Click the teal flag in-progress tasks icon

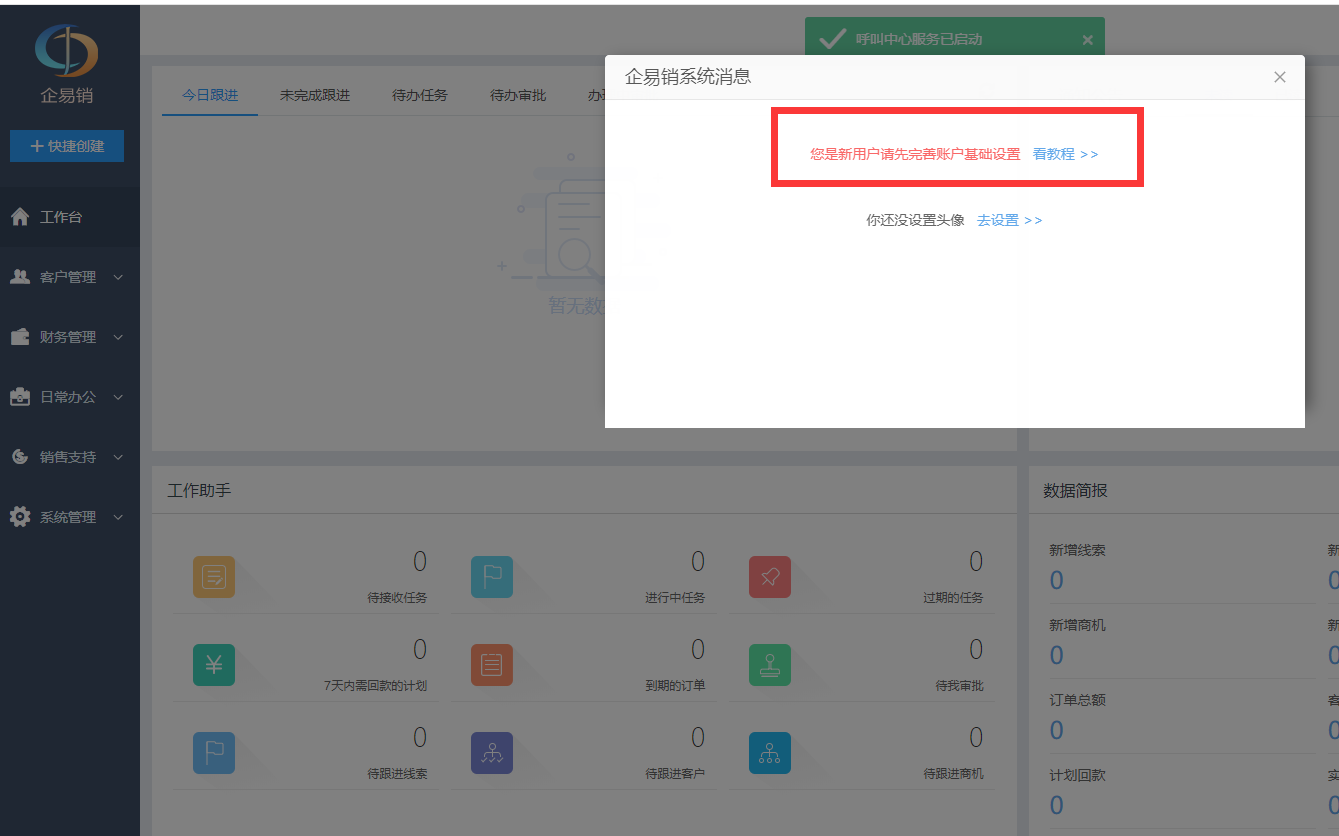(492, 577)
